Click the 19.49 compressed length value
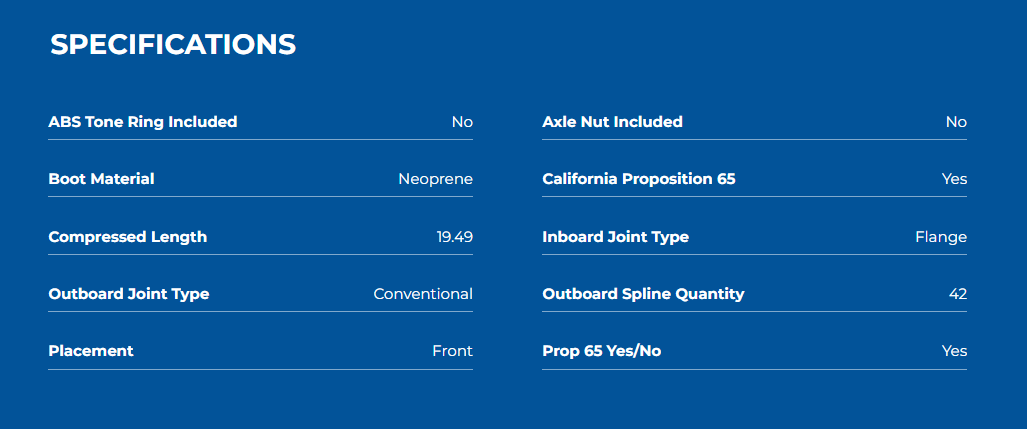The image size is (1027, 429). 455,236
